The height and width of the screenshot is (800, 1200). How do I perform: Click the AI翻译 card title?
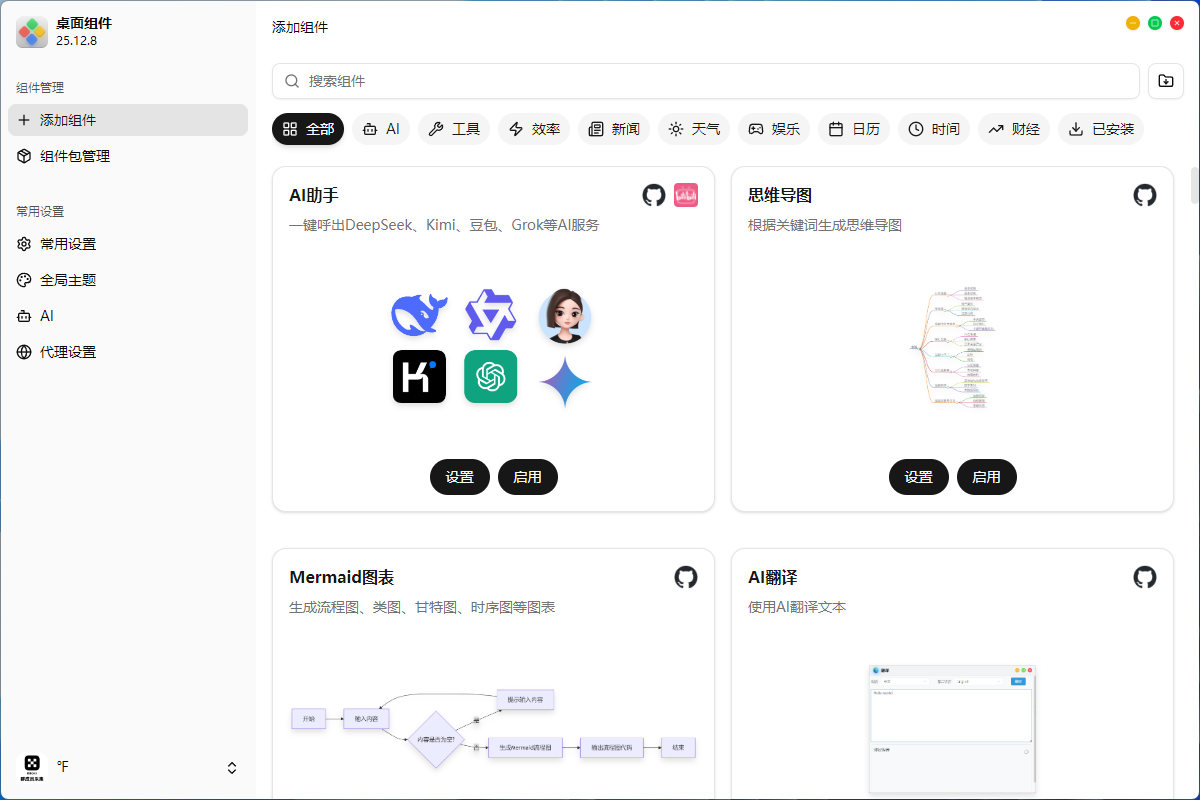pyautogui.click(x=773, y=577)
